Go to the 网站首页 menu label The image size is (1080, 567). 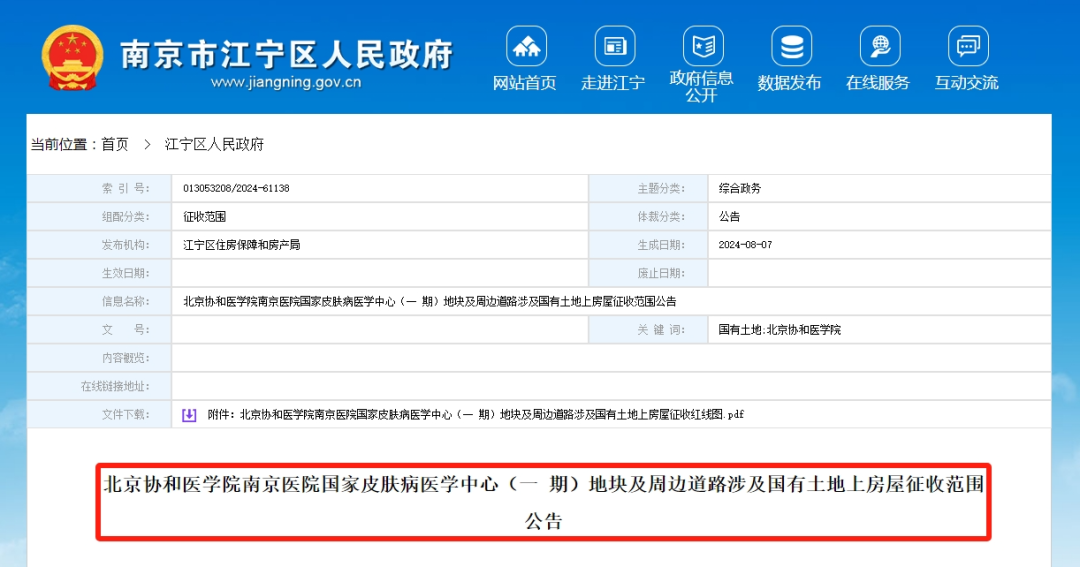[x=524, y=83]
